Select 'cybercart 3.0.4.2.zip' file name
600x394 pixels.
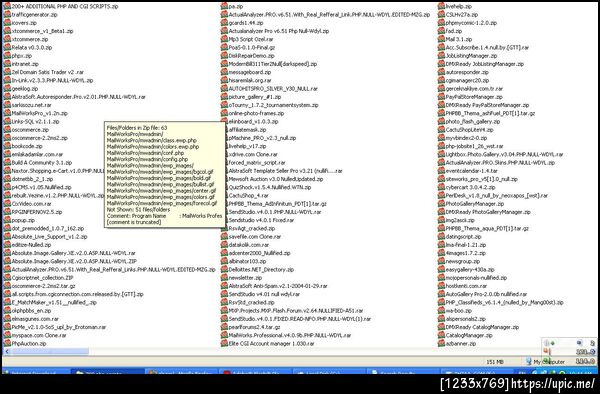tap(470, 187)
